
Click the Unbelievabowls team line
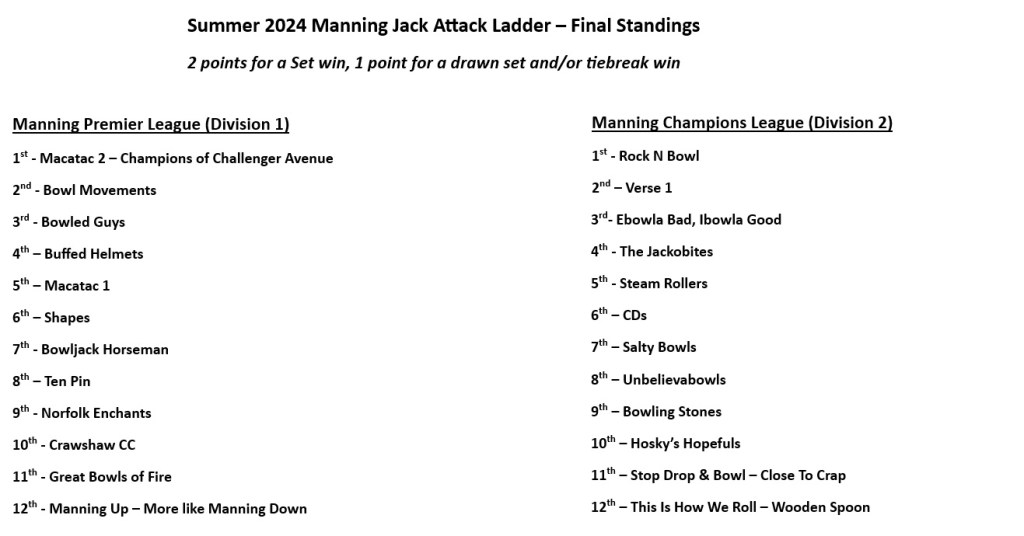click(x=659, y=380)
